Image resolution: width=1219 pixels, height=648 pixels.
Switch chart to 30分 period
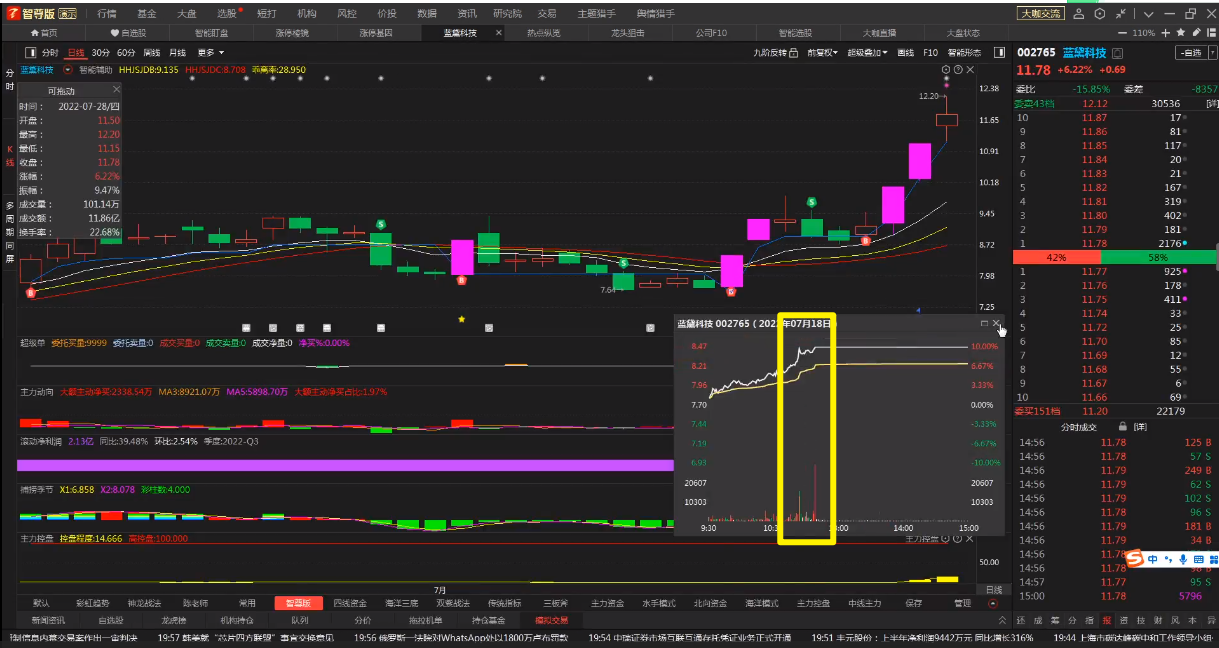pos(101,52)
